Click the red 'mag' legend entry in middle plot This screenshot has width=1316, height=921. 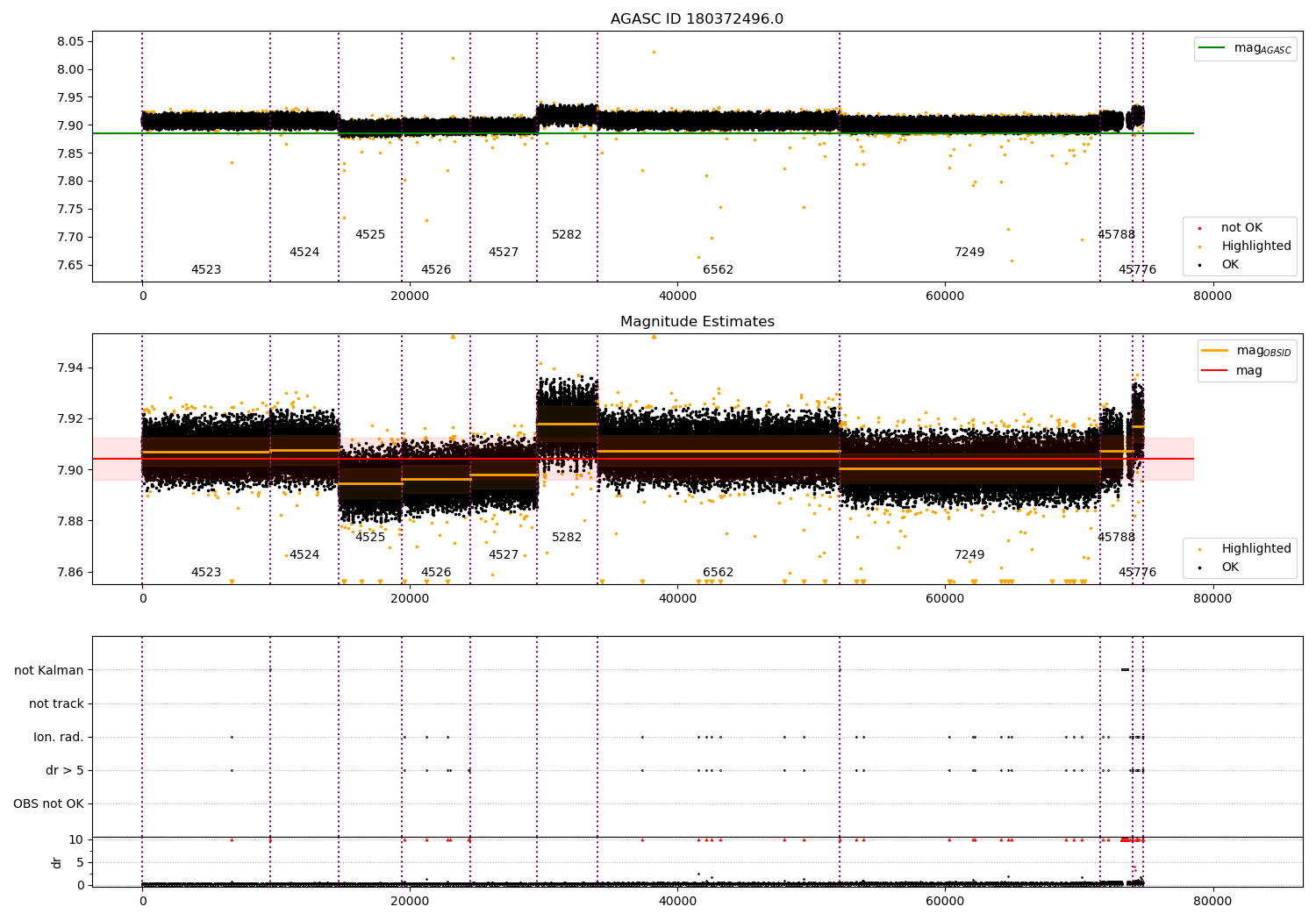pyautogui.click(x=1233, y=371)
